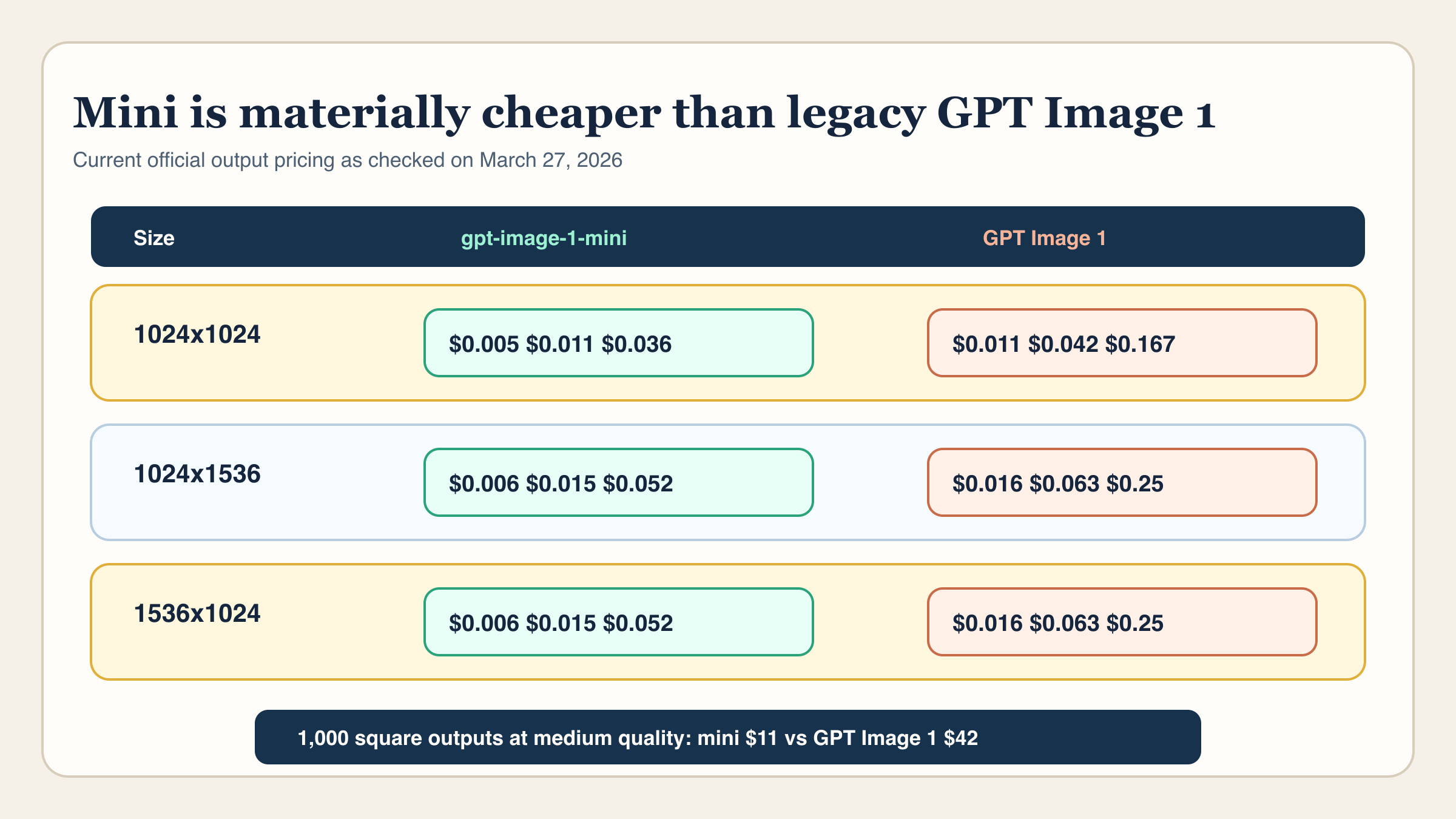This screenshot has width=1456, height=819.
Task: Click the $0.25 price in the 1536x1024 row
Action: pos(1134,624)
